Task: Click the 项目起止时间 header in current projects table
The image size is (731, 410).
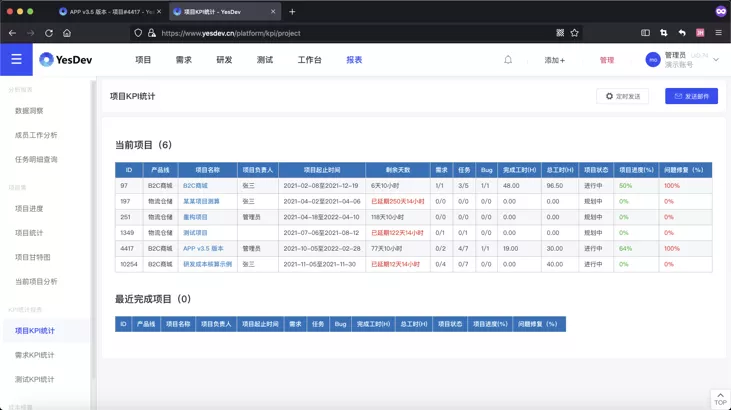Action: pos(322,170)
